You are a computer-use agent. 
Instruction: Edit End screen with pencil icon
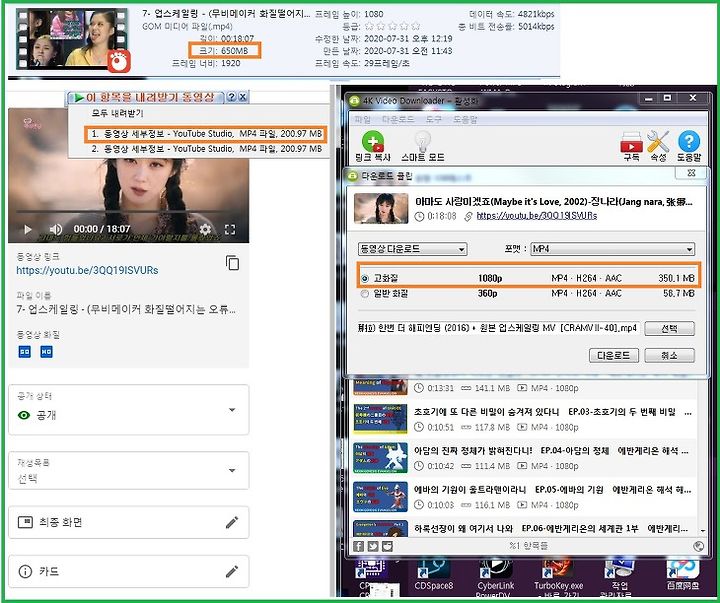pos(232,522)
